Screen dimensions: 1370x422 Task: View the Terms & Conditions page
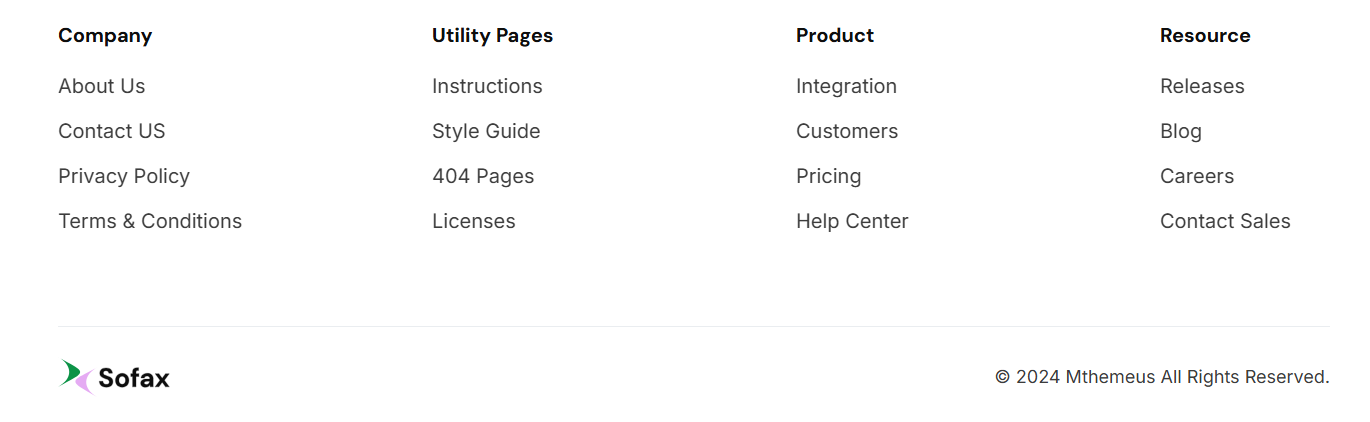pyautogui.click(x=150, y=221)
